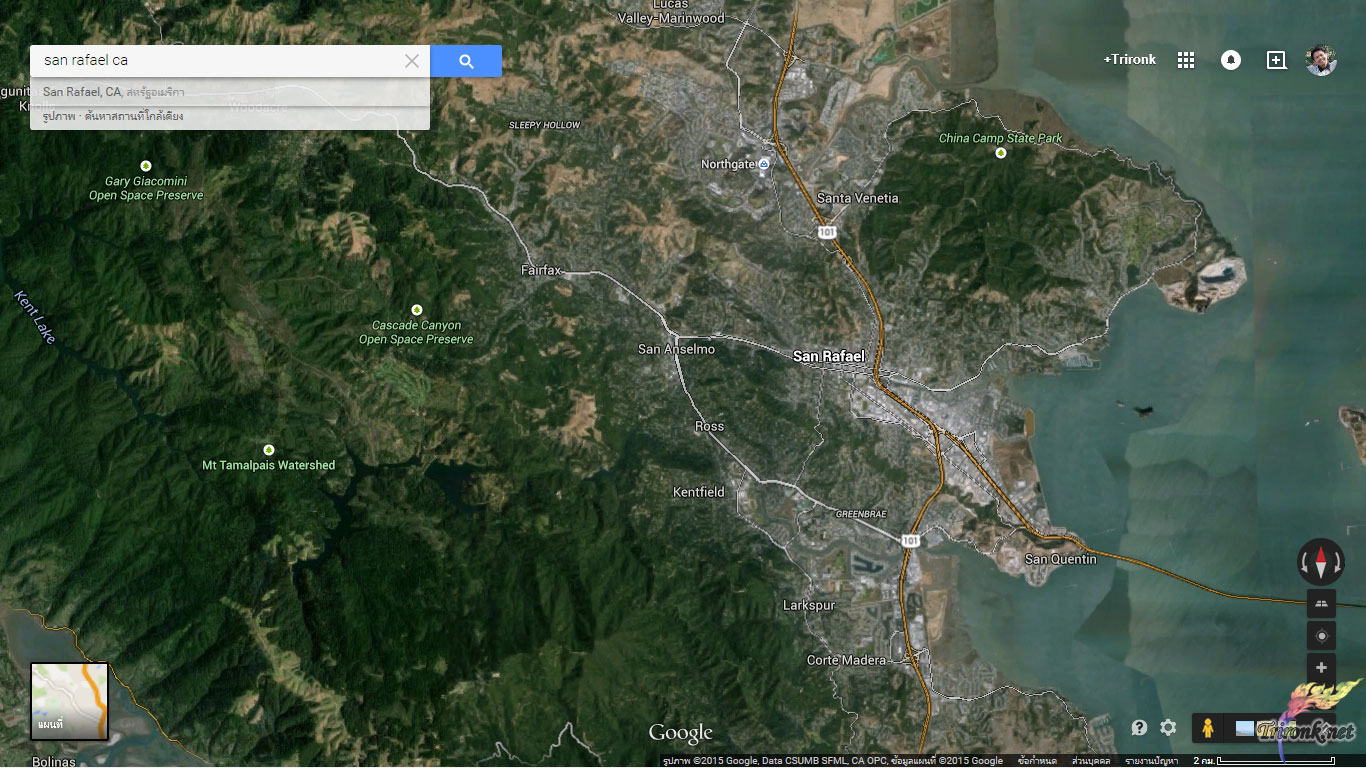1366x768 pixels.
Task: Open the help question mark icon
Action: coord(1139,728)
